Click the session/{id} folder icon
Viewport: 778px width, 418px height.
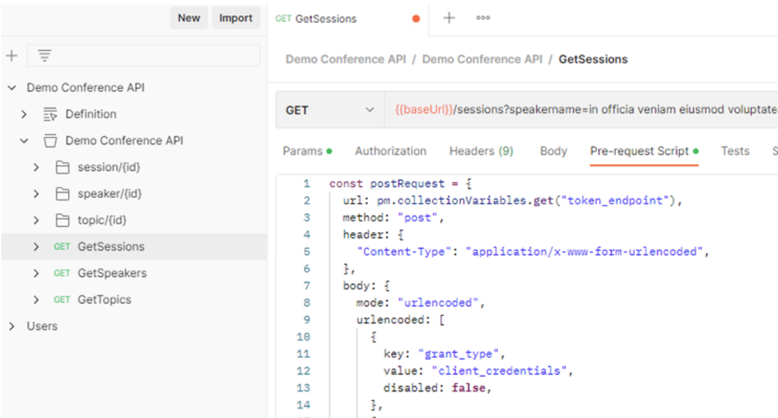(63, 167)
